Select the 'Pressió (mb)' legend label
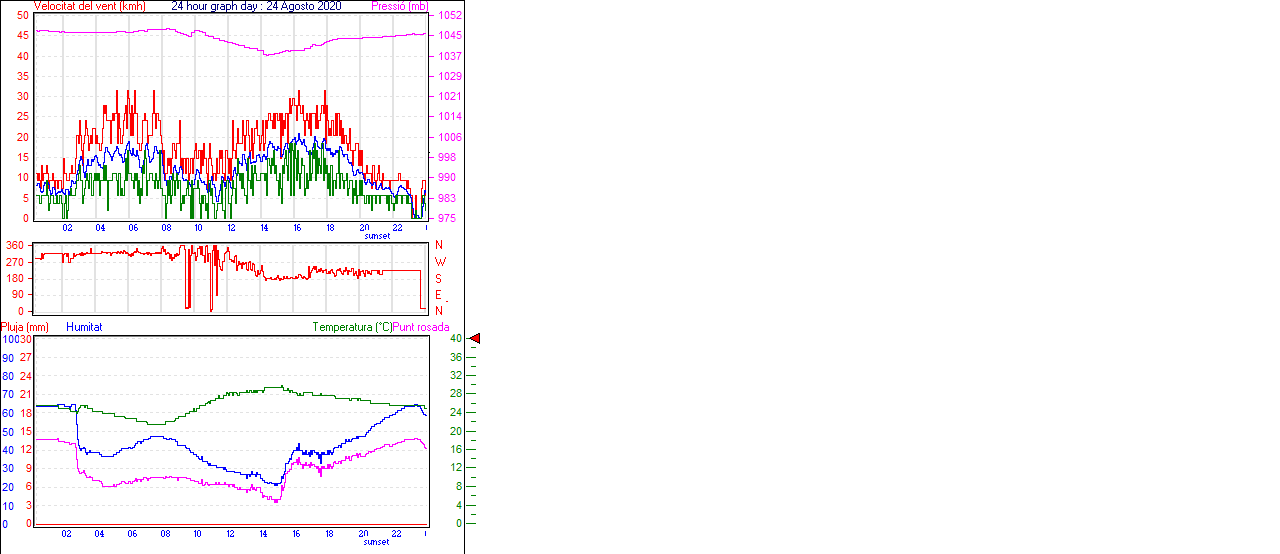1280x554 pixels. (398, 6)
